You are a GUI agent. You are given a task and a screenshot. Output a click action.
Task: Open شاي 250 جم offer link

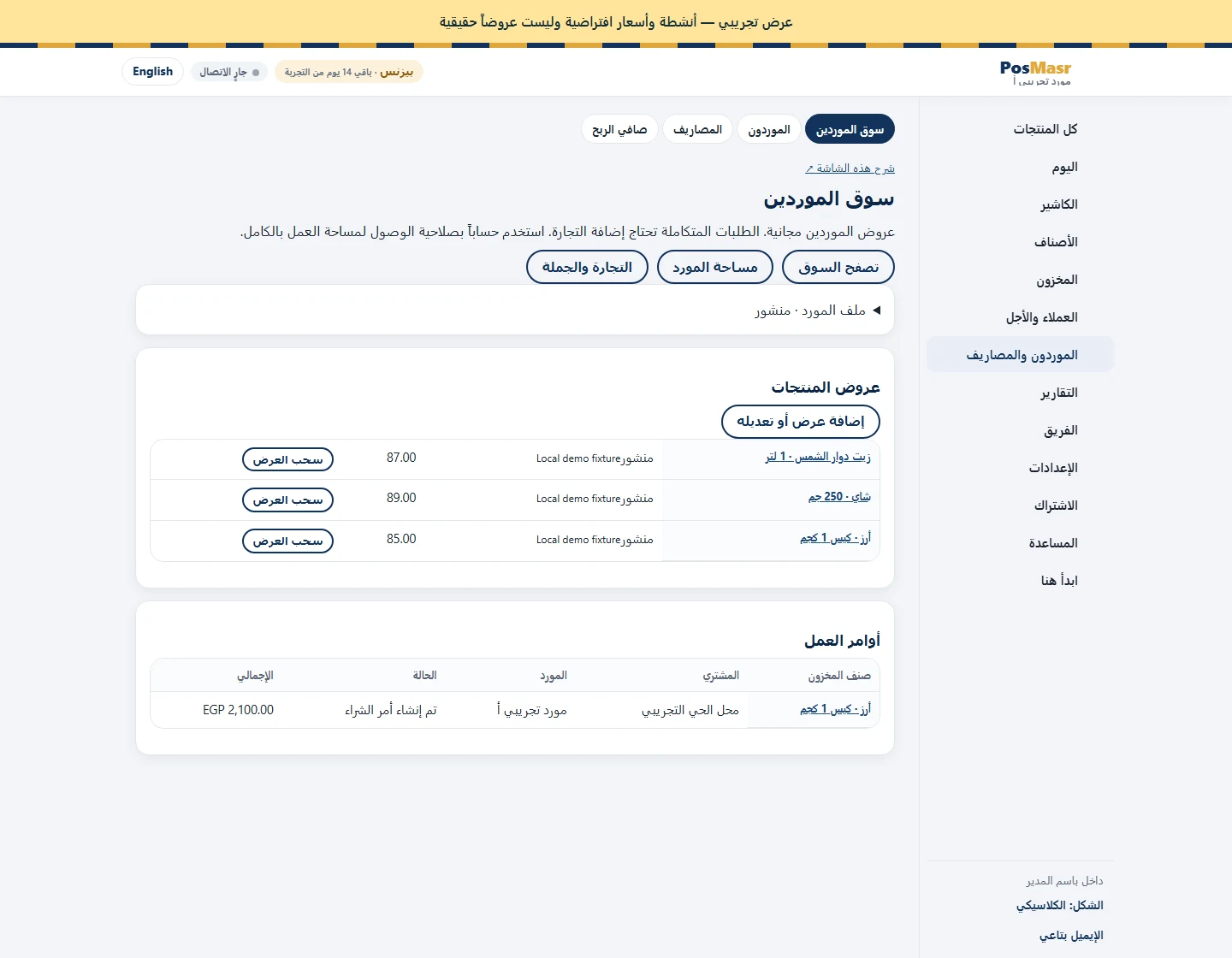839,496
